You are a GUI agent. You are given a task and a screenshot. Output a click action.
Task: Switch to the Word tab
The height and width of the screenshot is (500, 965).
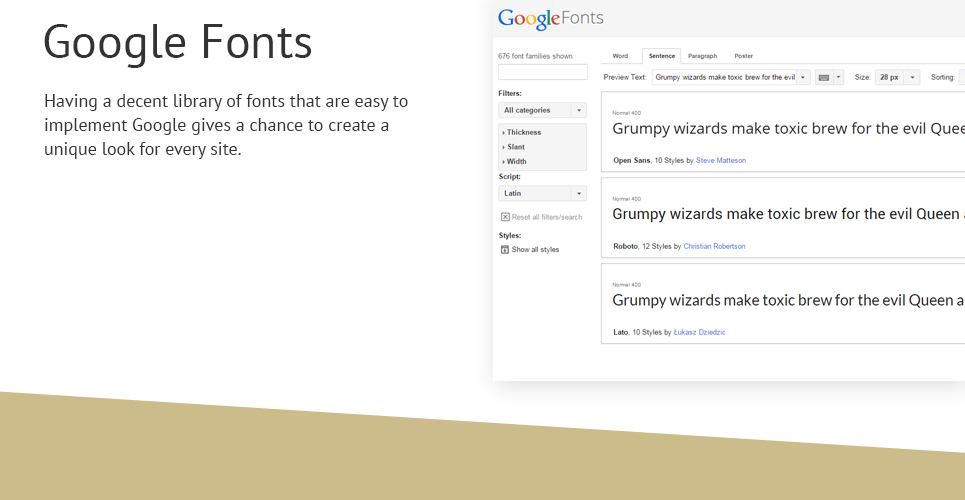pos(620,56)
